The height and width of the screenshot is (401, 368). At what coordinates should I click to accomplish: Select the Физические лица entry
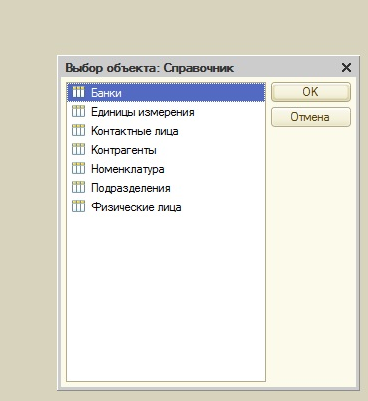[x=166, y=207]
